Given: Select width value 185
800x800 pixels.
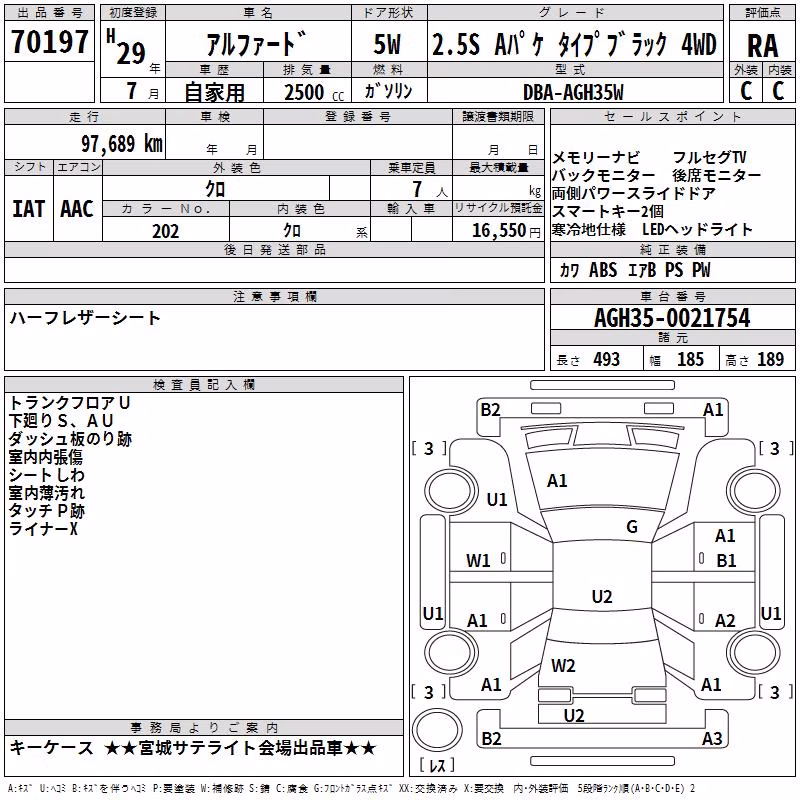Looking at the screenshot, I should coord(690,359).
